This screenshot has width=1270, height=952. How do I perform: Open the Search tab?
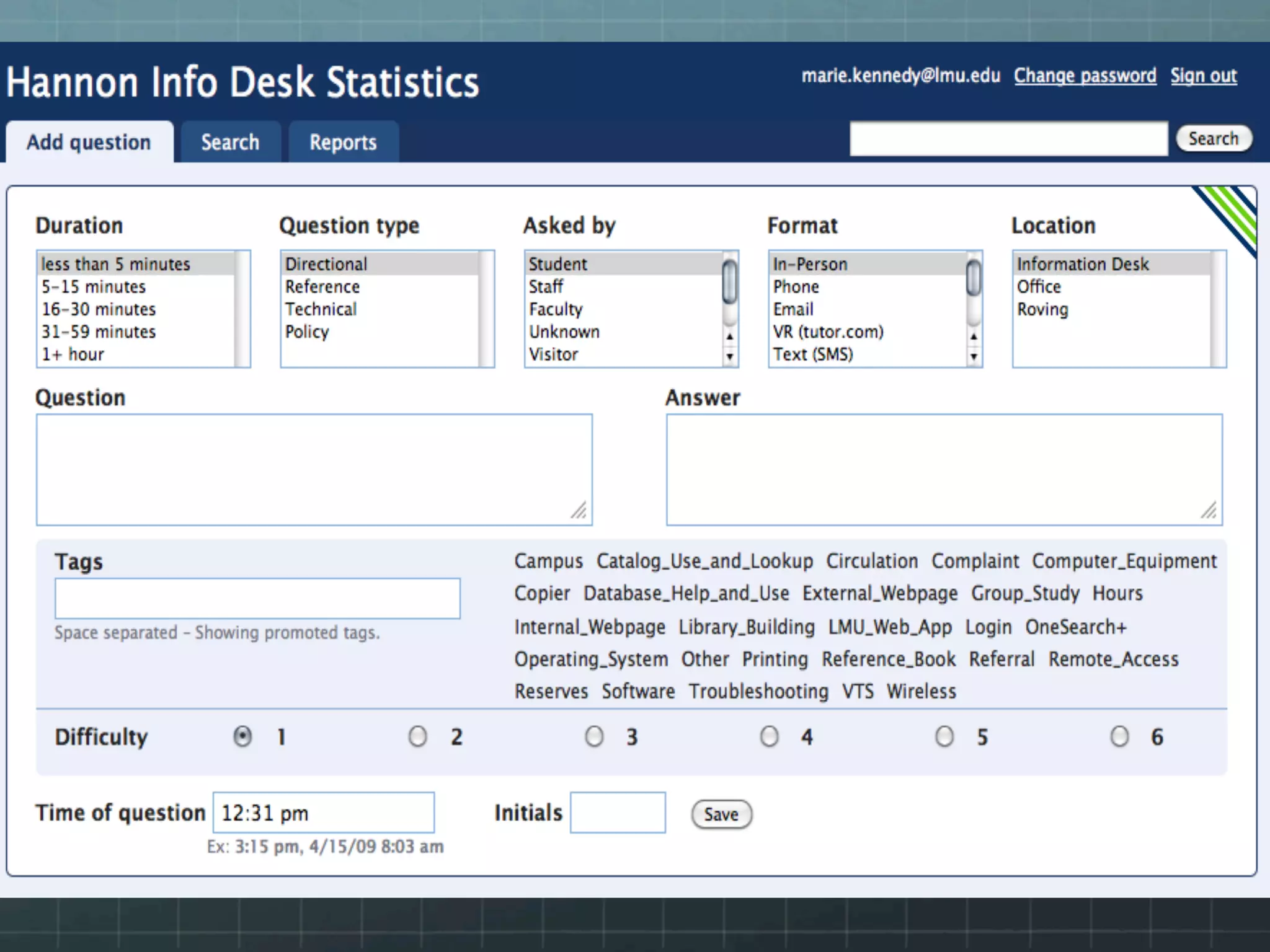(x=230, y=143)
